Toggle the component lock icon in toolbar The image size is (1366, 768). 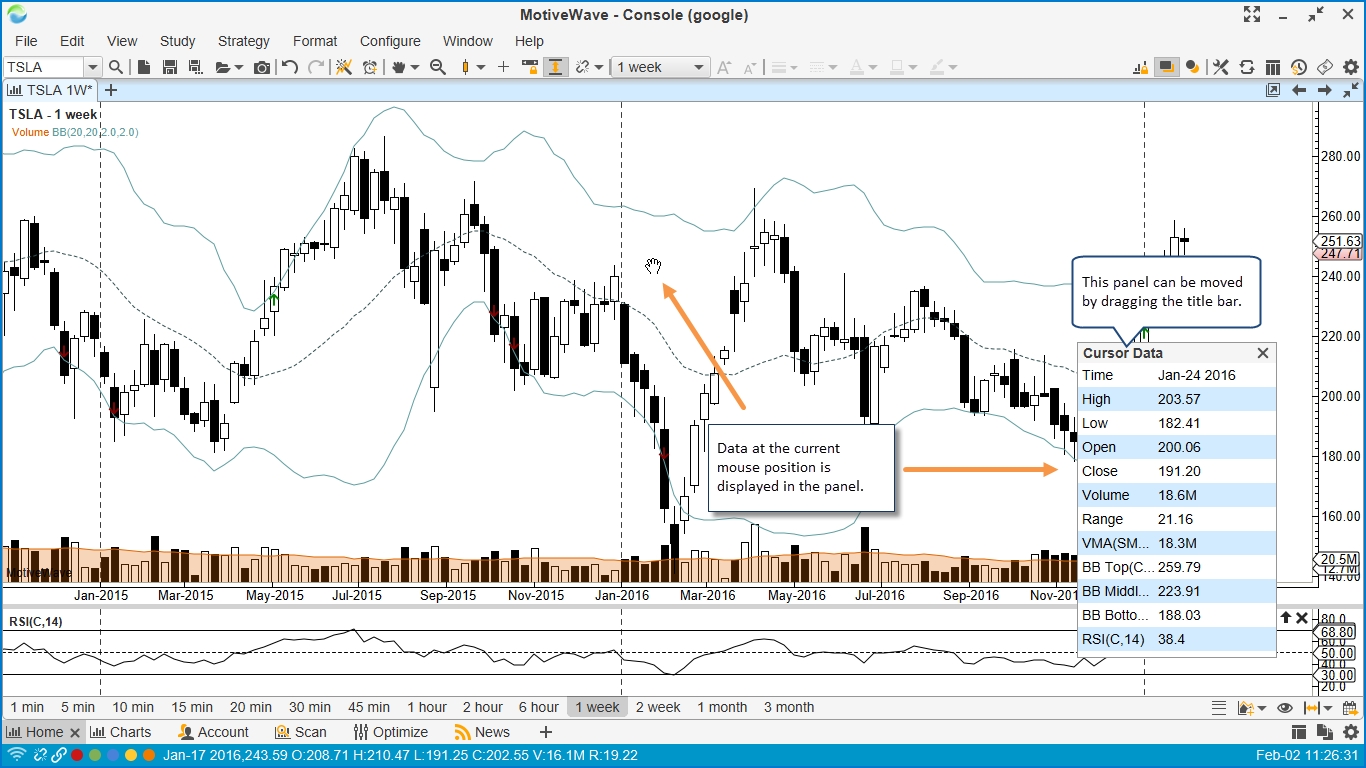coord(1140,67)
